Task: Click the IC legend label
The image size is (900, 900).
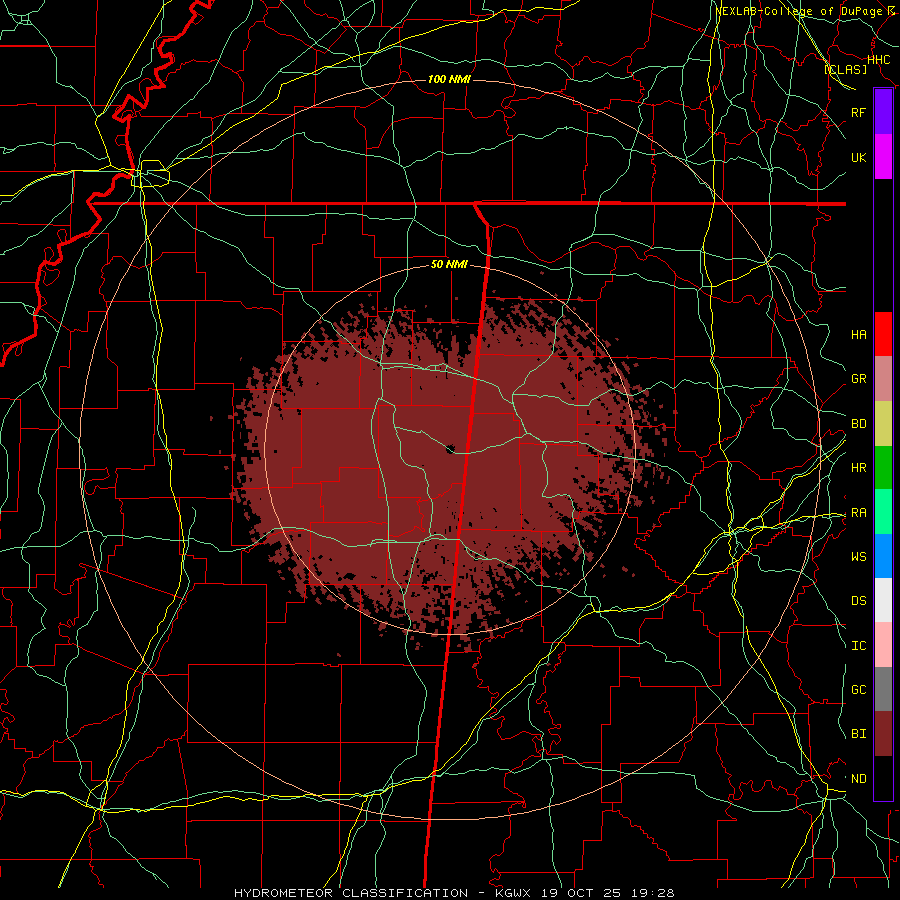Action: click(x=858, y=646)
